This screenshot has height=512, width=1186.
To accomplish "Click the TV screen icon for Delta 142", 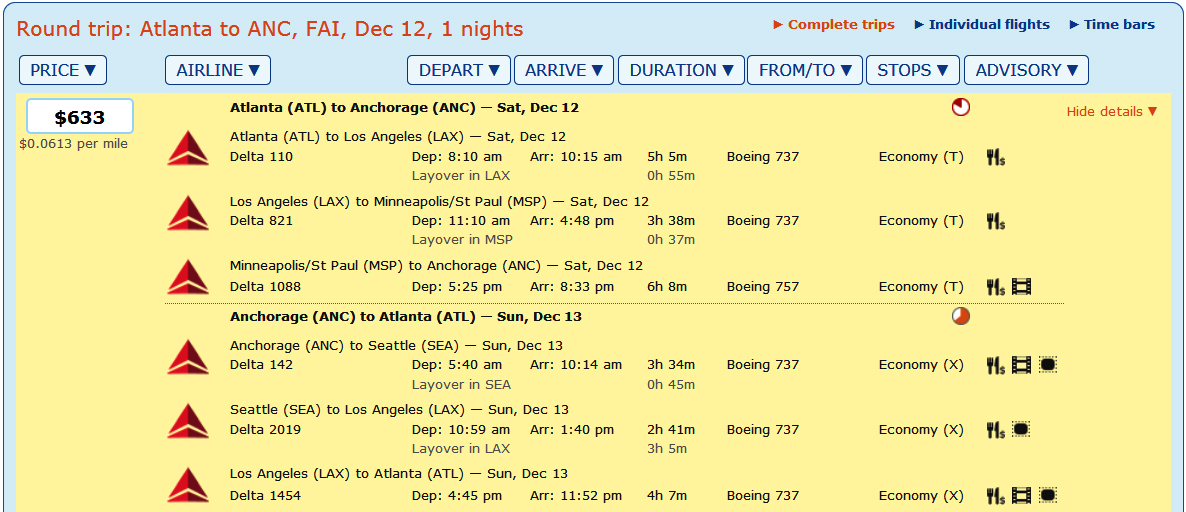I will (x=1048, y=365).
